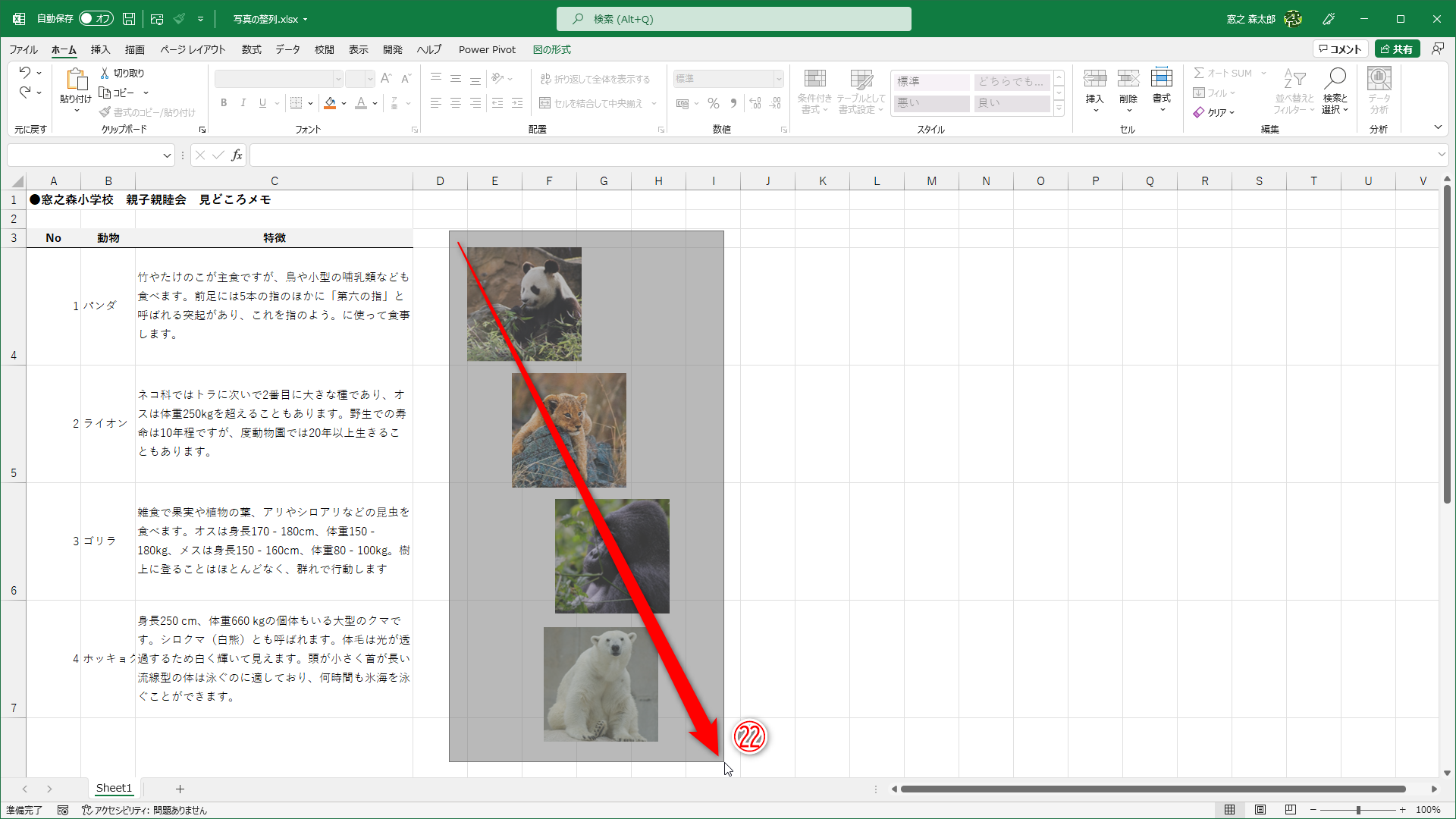Toggle the AutoSave switch

[x=96, y=19]
